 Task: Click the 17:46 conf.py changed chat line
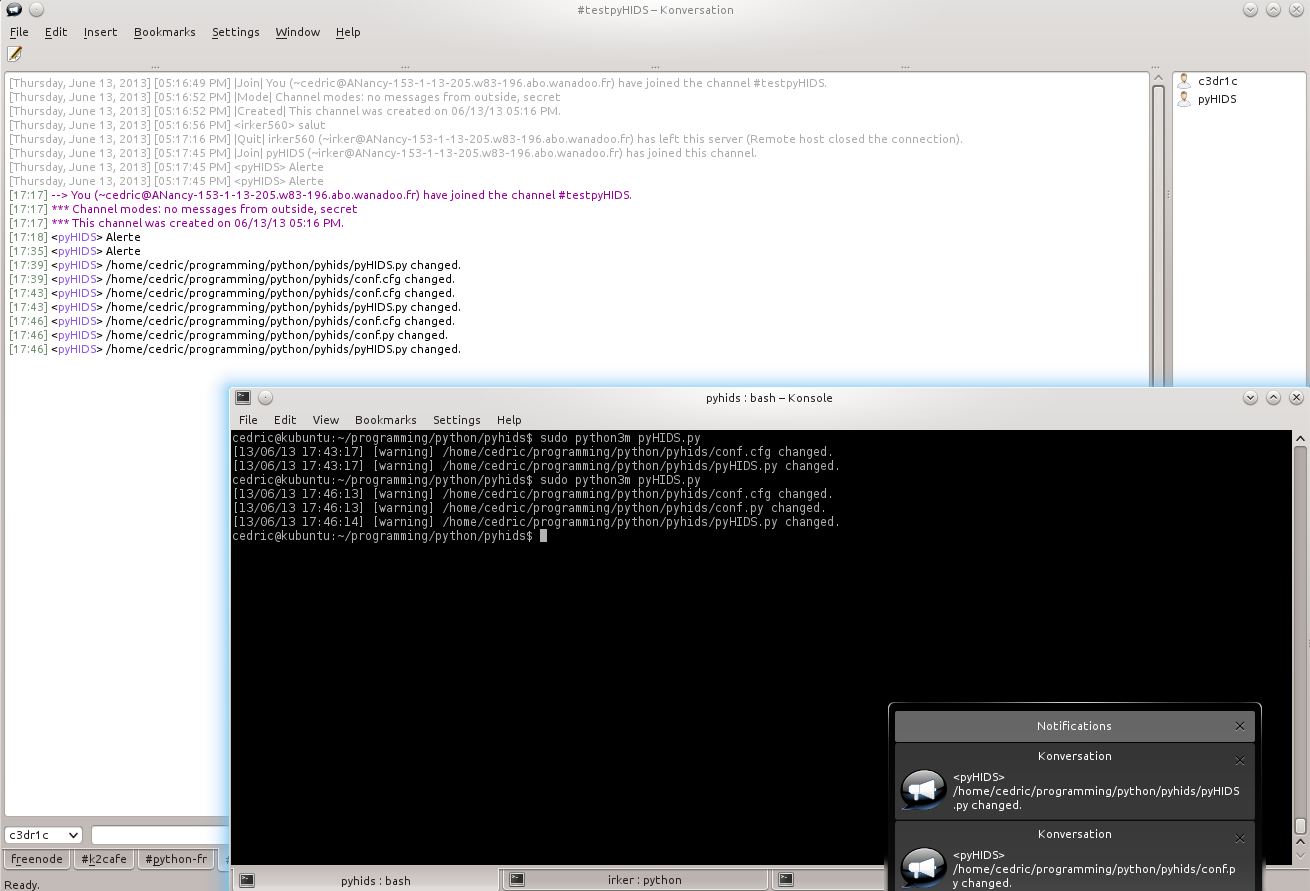point(228,335)
